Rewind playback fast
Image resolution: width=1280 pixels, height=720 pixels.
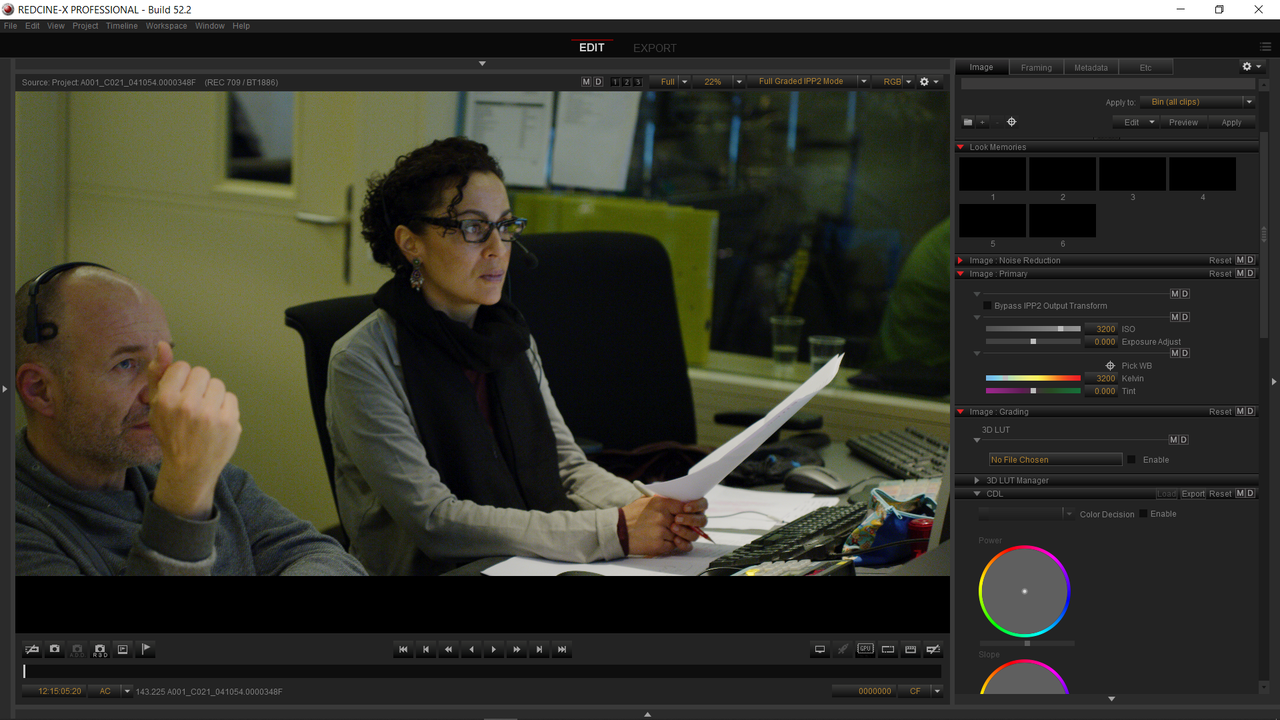[x=449, y=649]
